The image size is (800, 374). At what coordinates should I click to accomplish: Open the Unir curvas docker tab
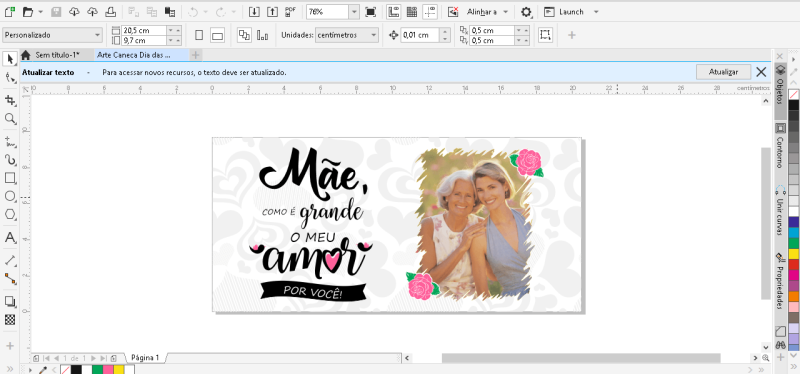coord(780,211)
